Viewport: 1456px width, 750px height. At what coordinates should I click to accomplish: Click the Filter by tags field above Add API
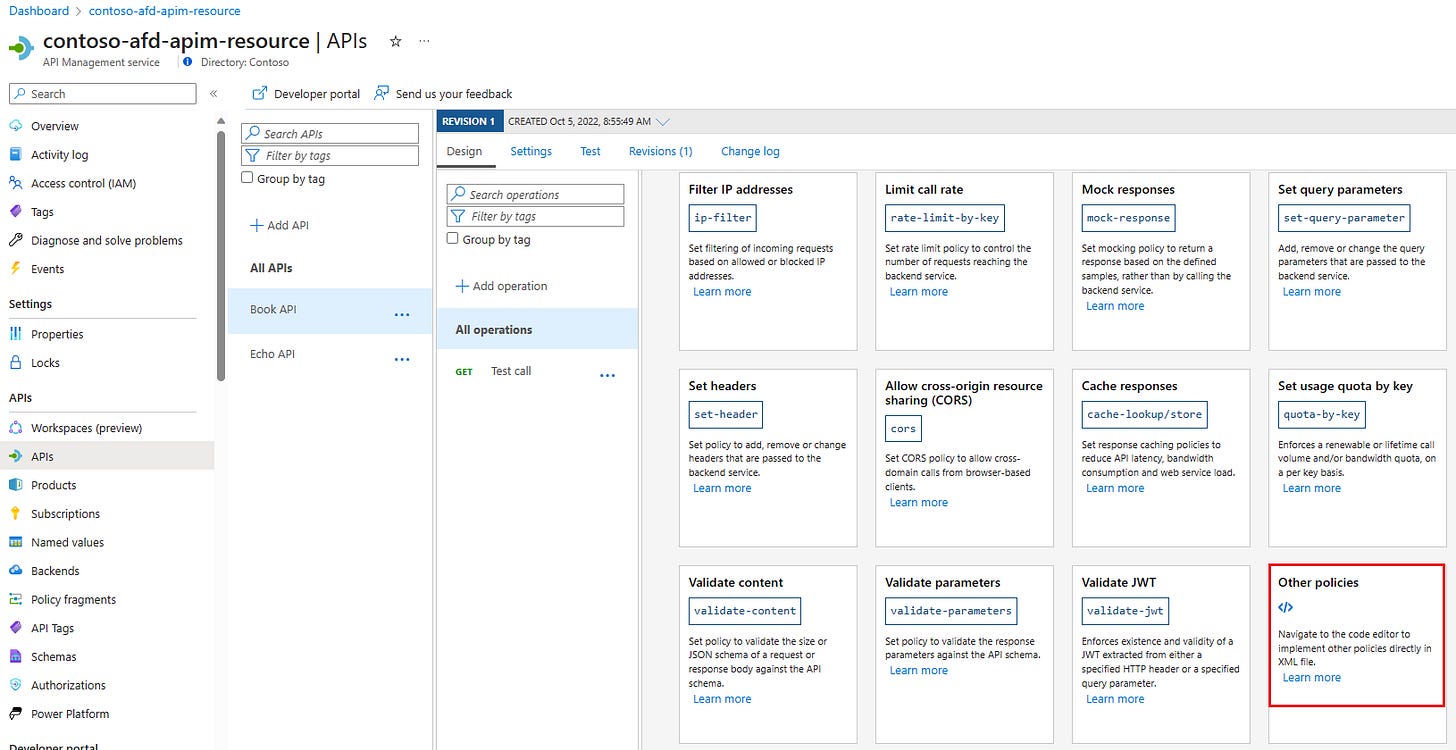click(330, 155)
